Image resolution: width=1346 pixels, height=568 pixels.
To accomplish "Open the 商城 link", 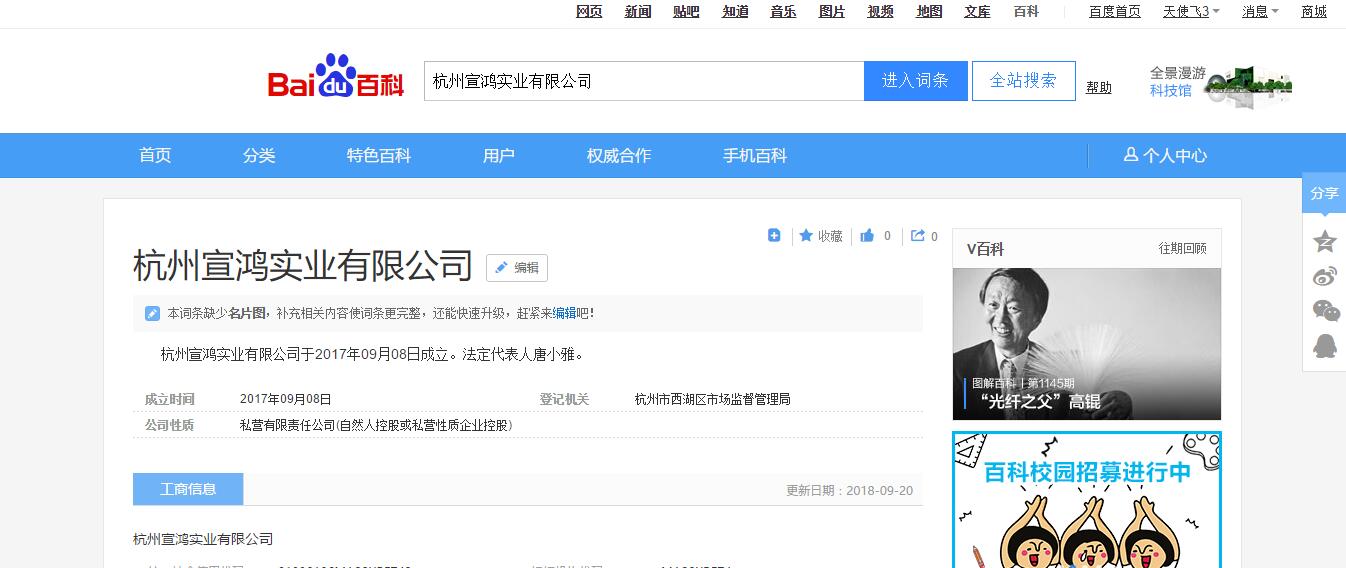I will pyautogui.click(x=1314, y=12).
